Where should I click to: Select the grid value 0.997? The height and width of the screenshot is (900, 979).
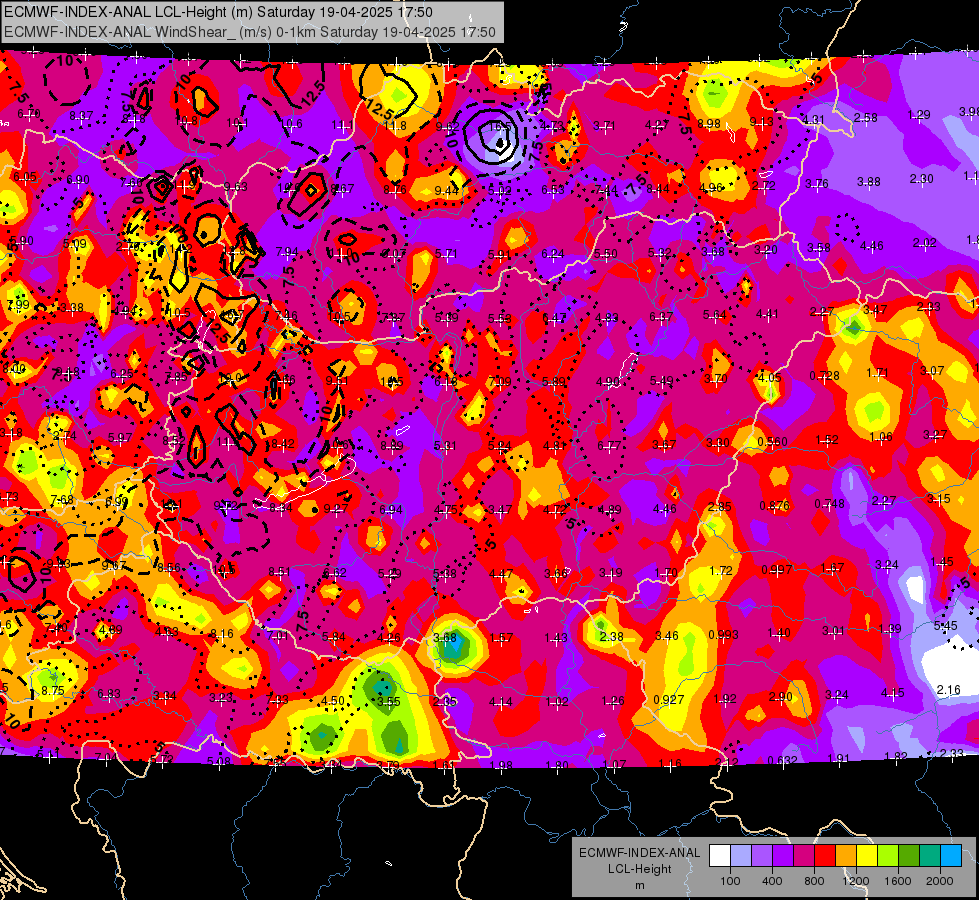[x=777, y=570]
